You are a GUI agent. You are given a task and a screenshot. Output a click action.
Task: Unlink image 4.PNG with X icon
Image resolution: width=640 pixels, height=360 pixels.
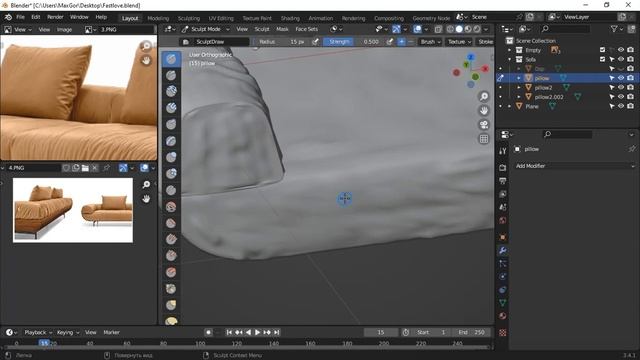[95, 168]
